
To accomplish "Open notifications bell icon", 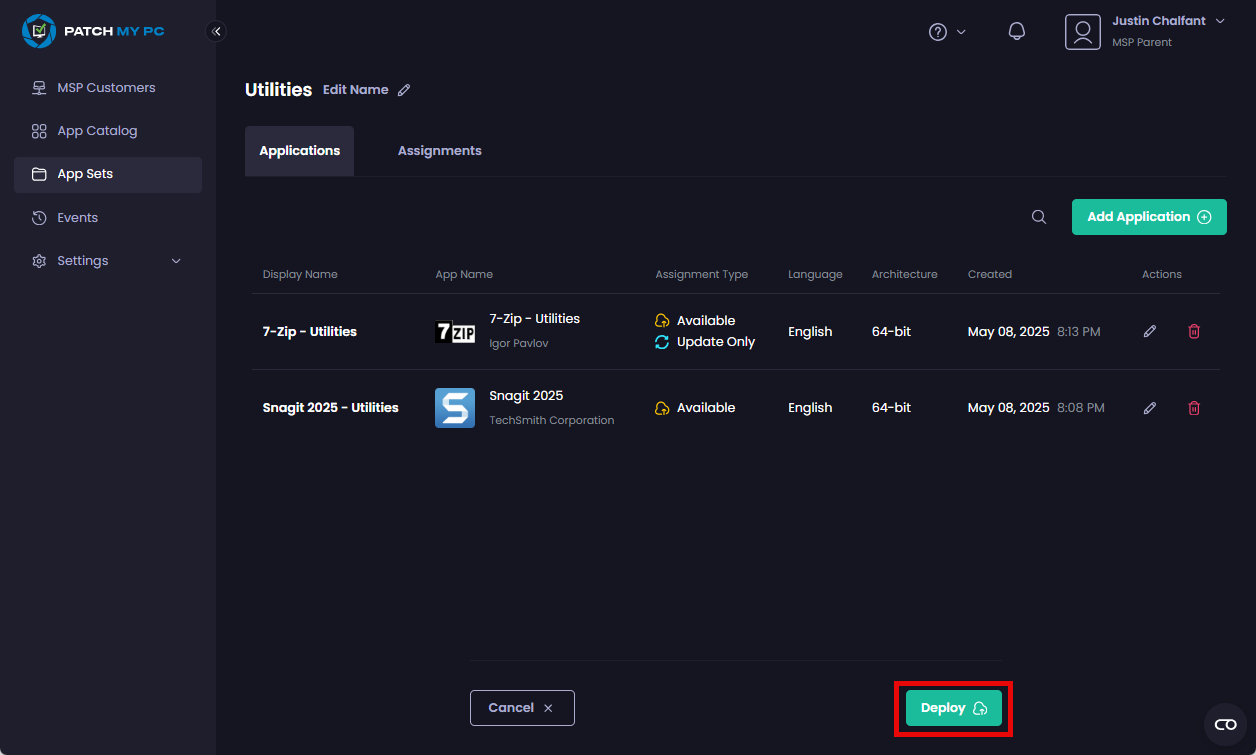I will (x=1017, y=32).
